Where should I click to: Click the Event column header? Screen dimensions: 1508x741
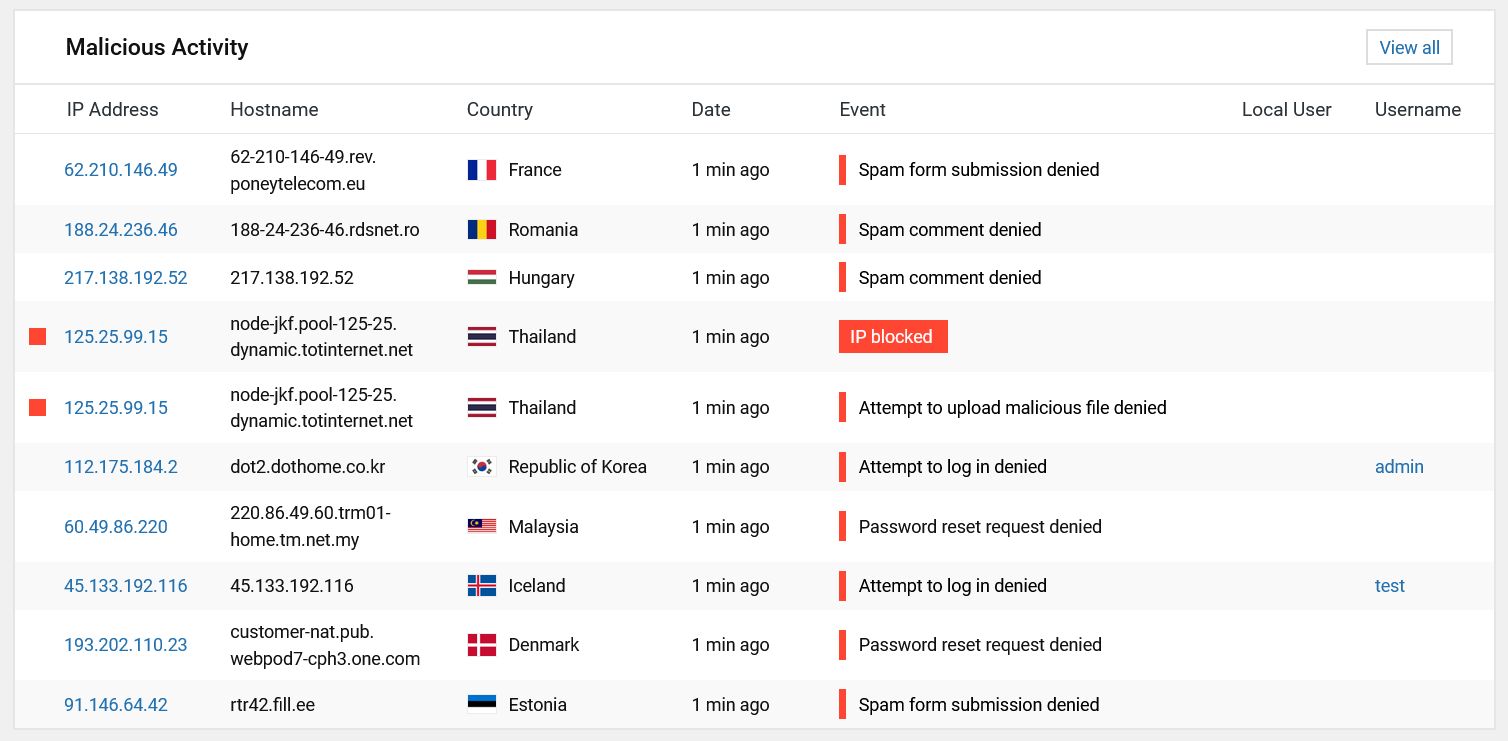[x=862, y=110]
